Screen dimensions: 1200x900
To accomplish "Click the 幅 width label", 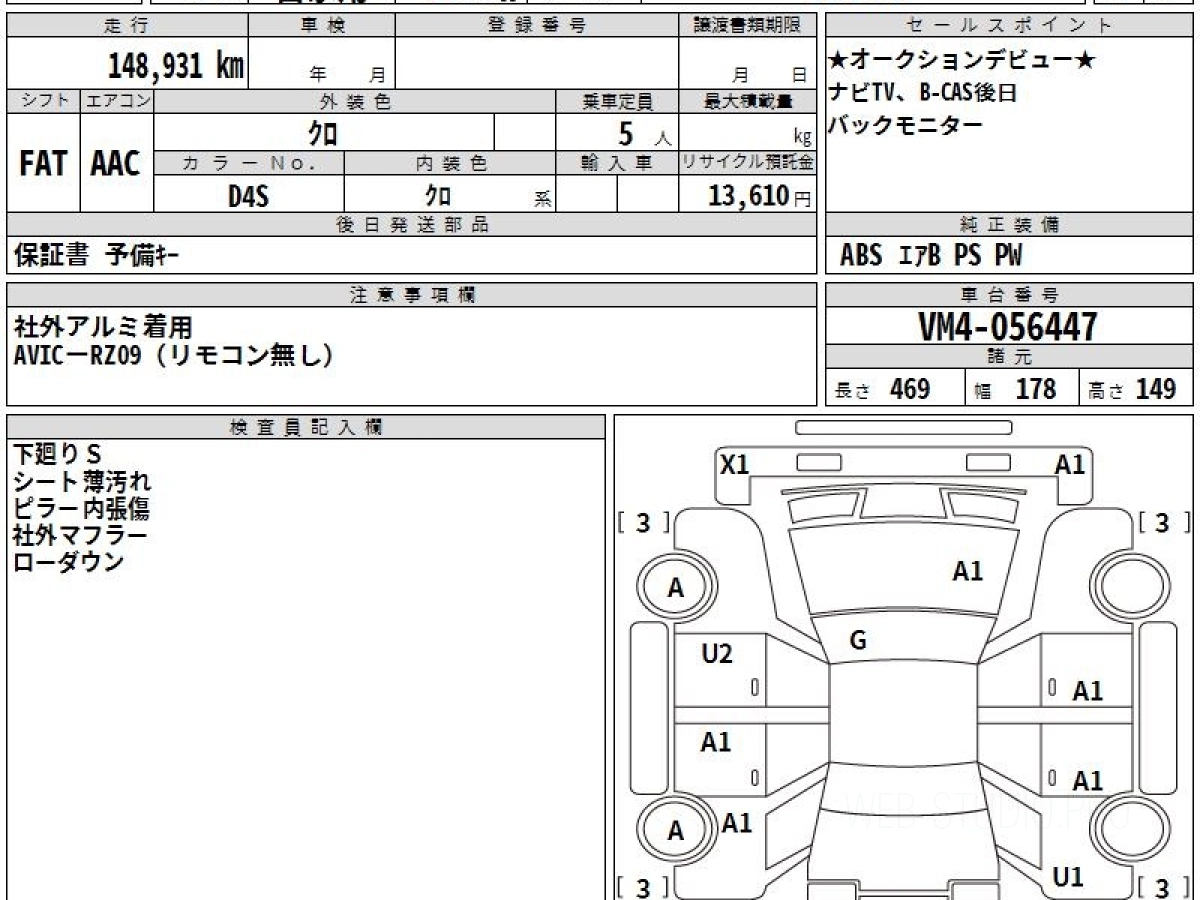I will point(983,391).
